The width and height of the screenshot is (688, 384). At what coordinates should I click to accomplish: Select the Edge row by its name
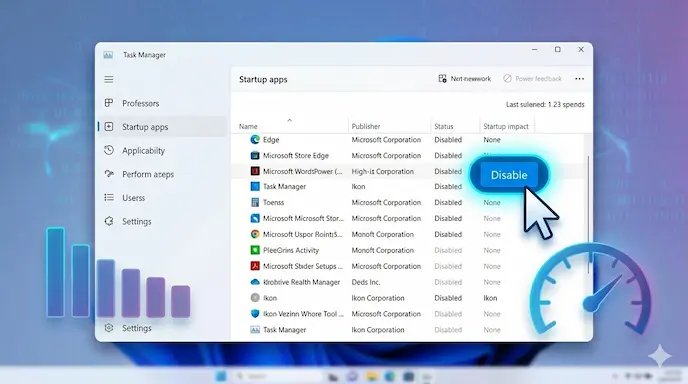(x=271, y=140)
